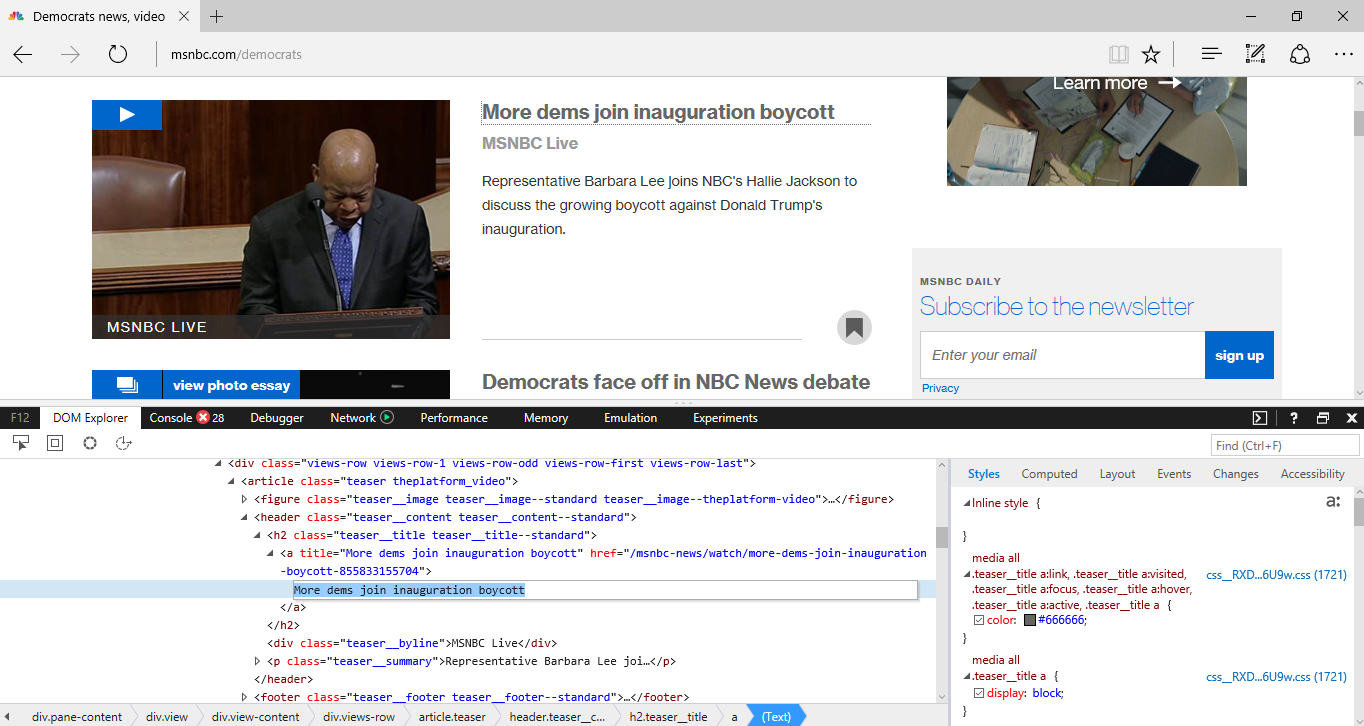Screen dimensions: 1364x726
Task: Undock the developer tools window
Action: point(1323,418)
